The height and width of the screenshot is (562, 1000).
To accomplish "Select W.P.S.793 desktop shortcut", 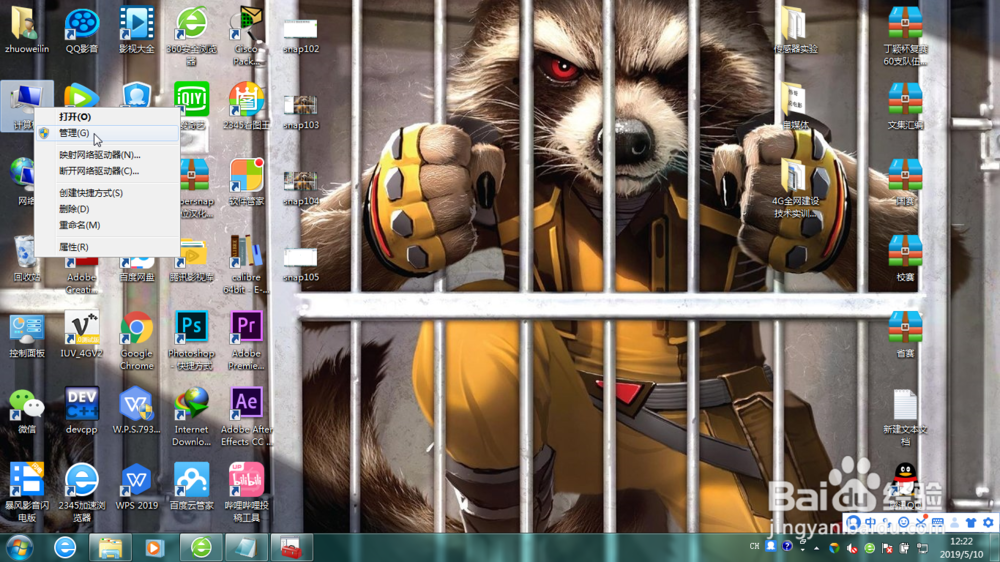I will [136, 411].
